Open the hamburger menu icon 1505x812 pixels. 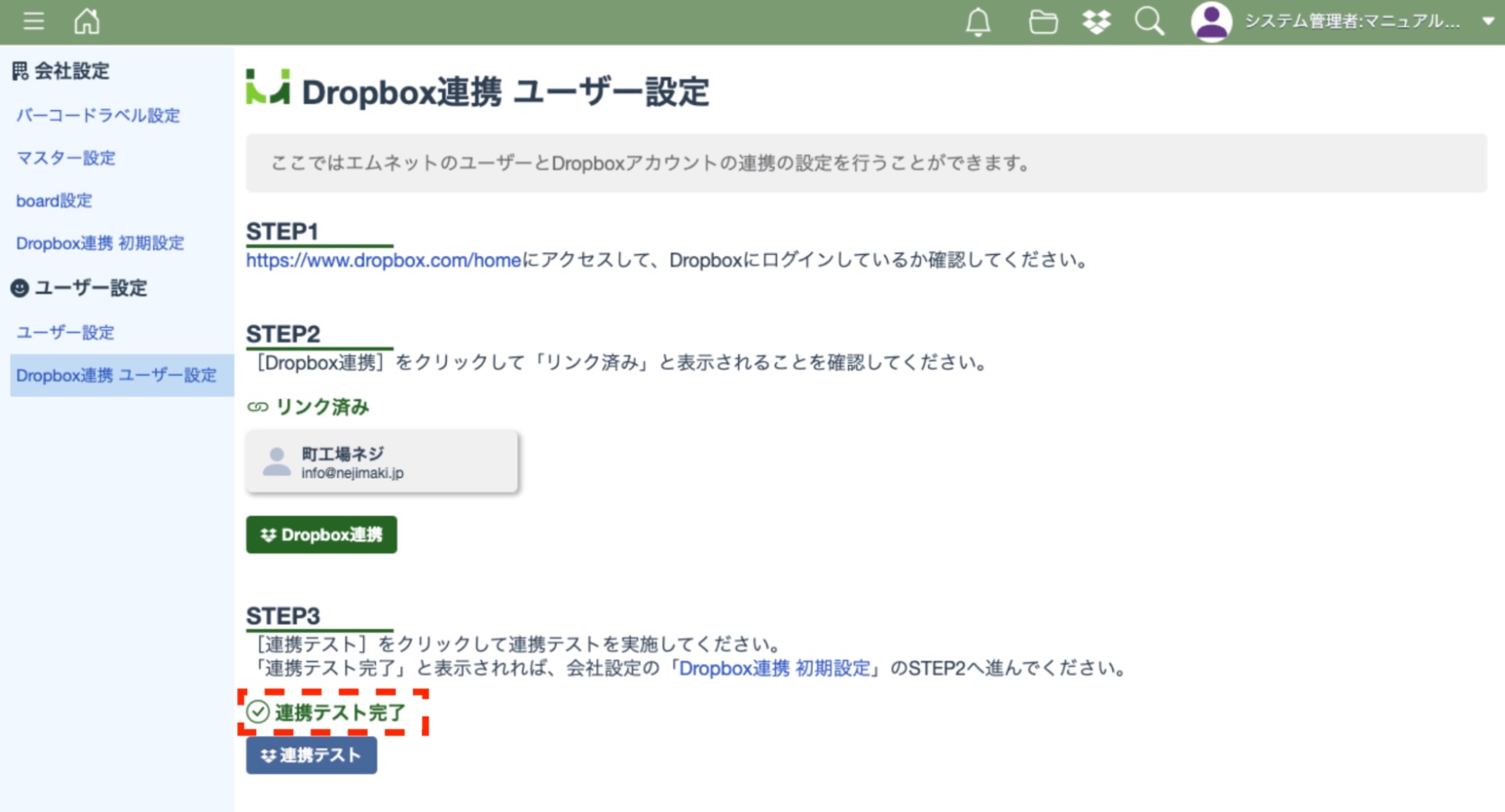[33, 21]
